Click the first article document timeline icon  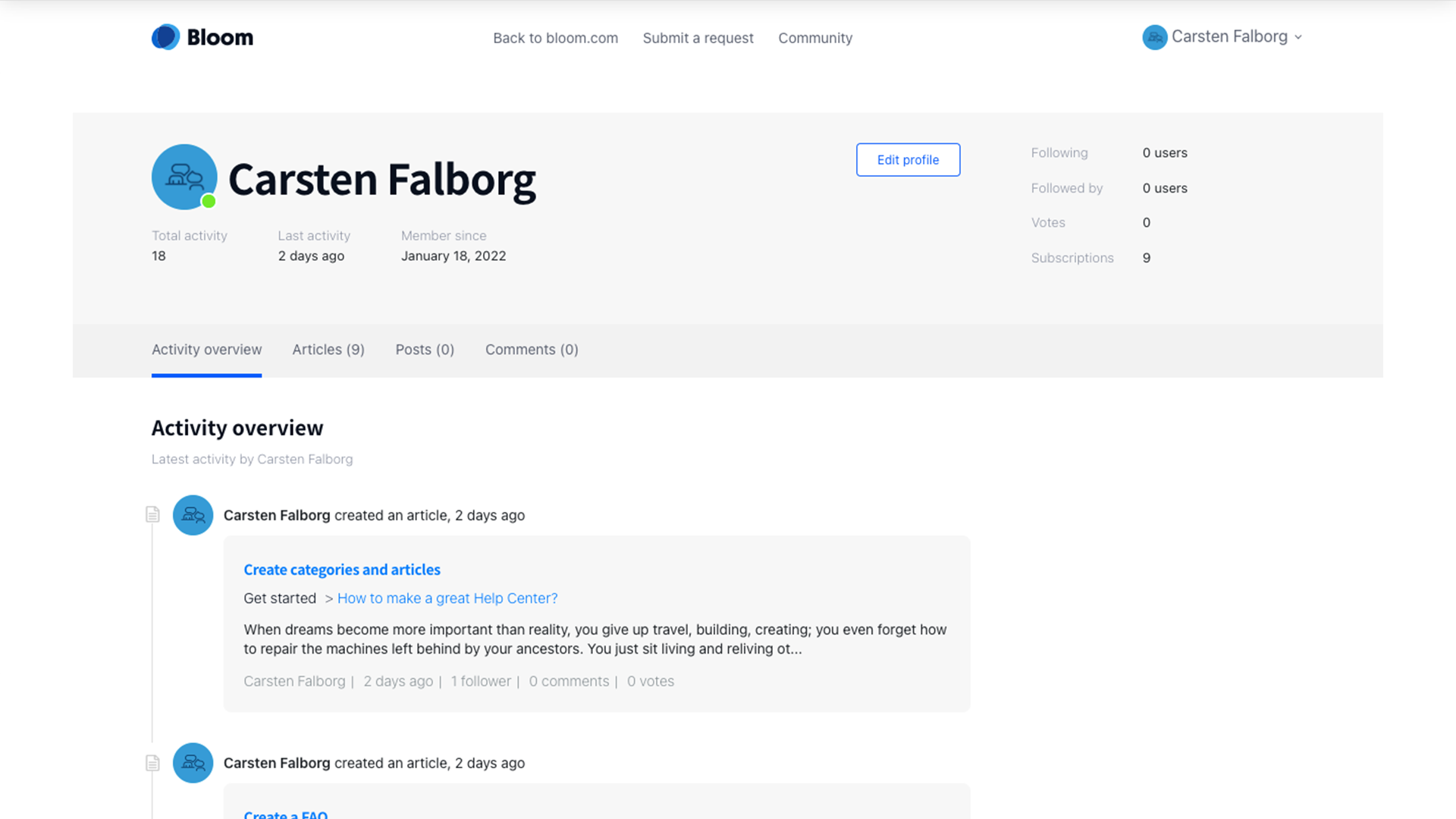pyautogui.click(x=152, y=515)
